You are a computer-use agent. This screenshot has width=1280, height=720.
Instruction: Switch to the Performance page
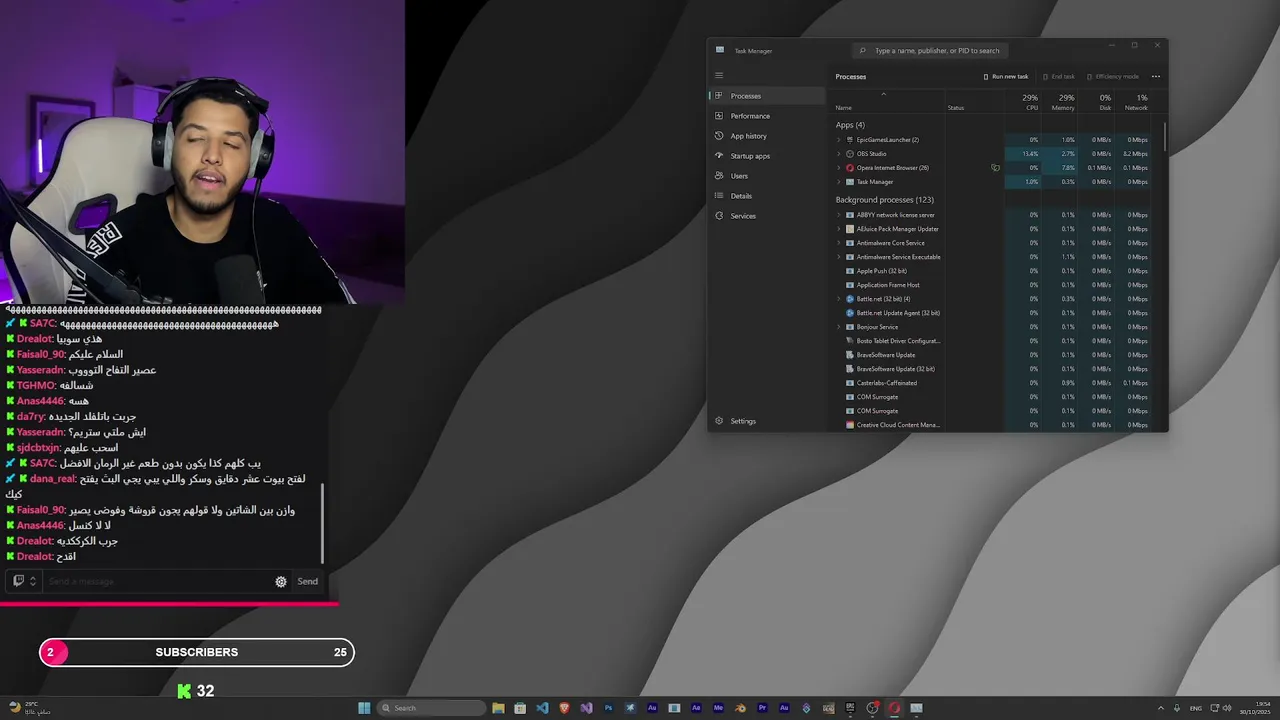click(x=768, y=116)
